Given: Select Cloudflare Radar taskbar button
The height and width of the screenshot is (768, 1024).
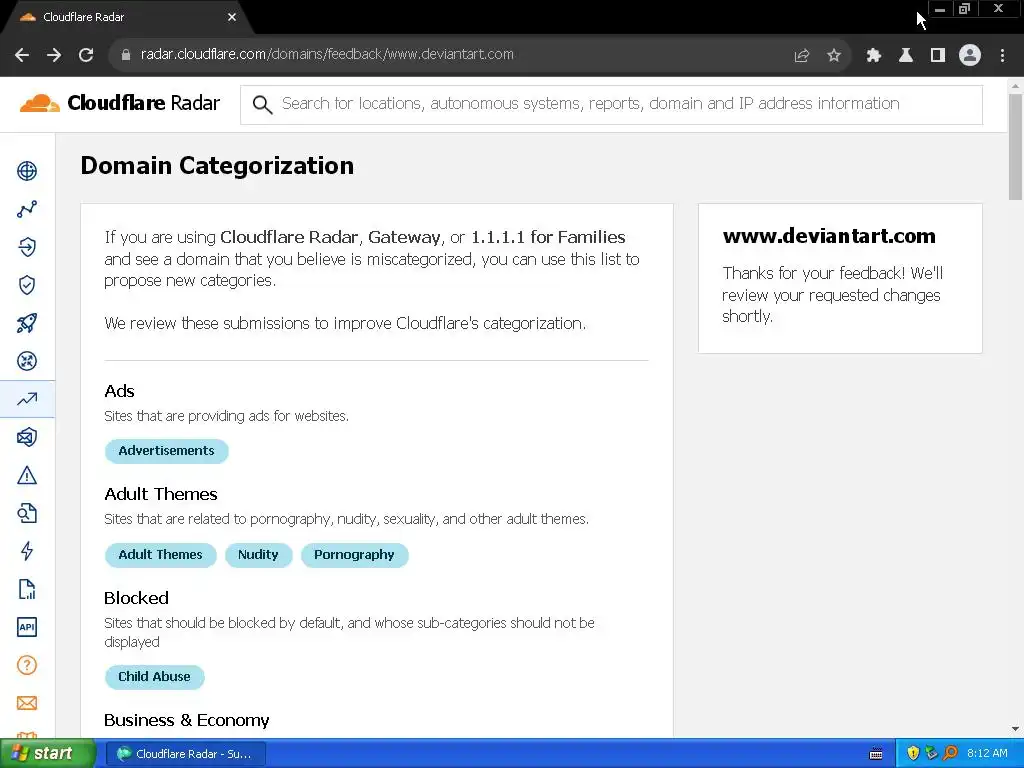Looking at the screenshot, I should coord(186,754).
